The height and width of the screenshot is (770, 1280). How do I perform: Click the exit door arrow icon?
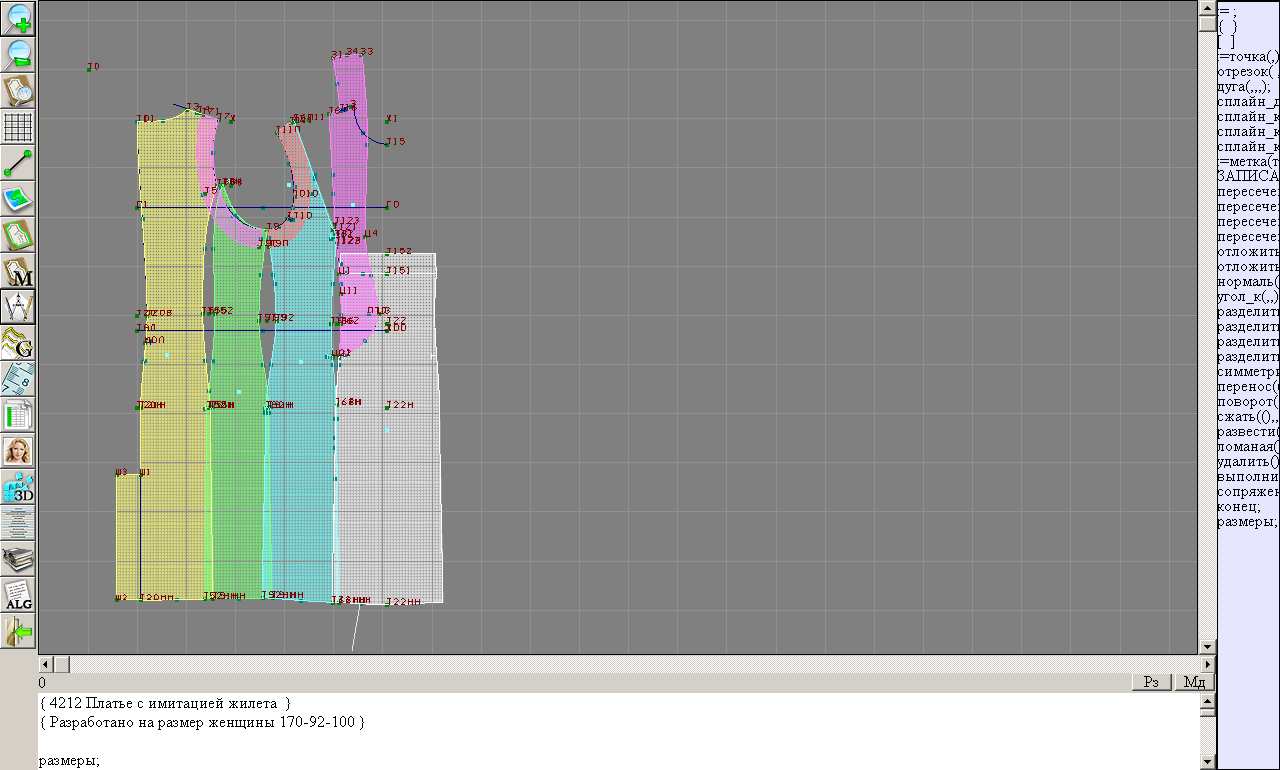pos(18,631)
